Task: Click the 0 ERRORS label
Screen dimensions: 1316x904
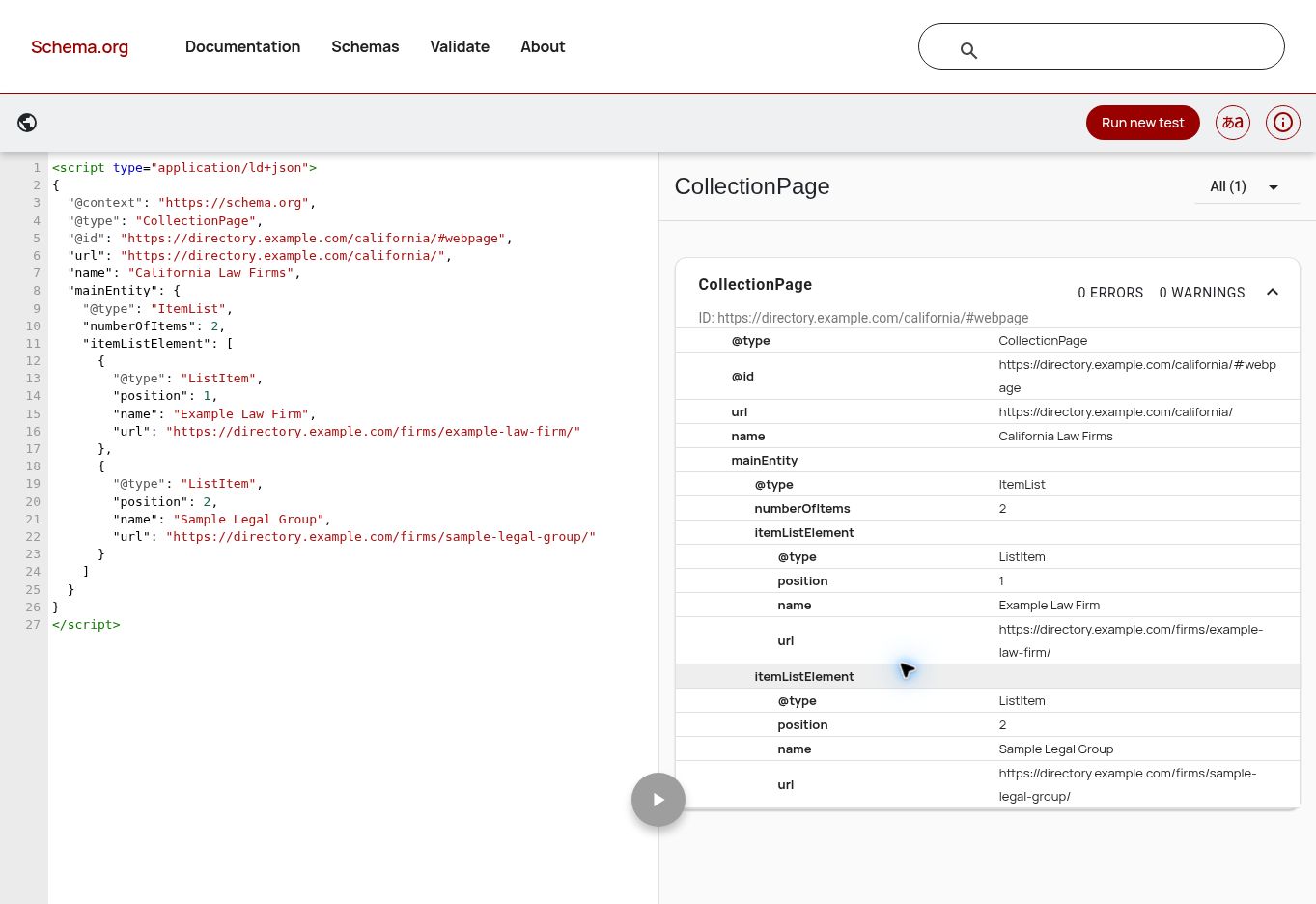Action: 1110,293
